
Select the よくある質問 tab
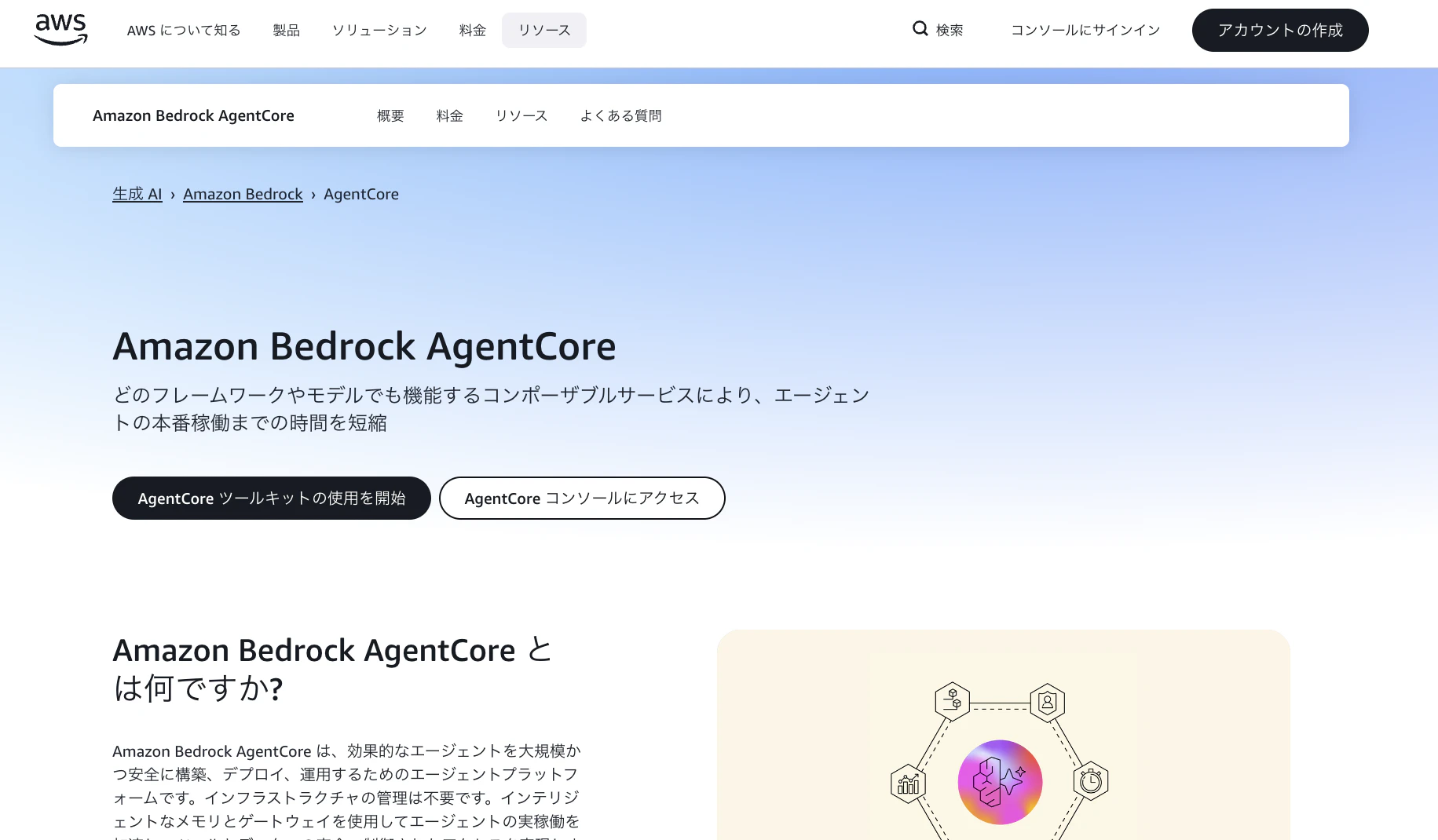pyautogui.click(x=620, y=115)
